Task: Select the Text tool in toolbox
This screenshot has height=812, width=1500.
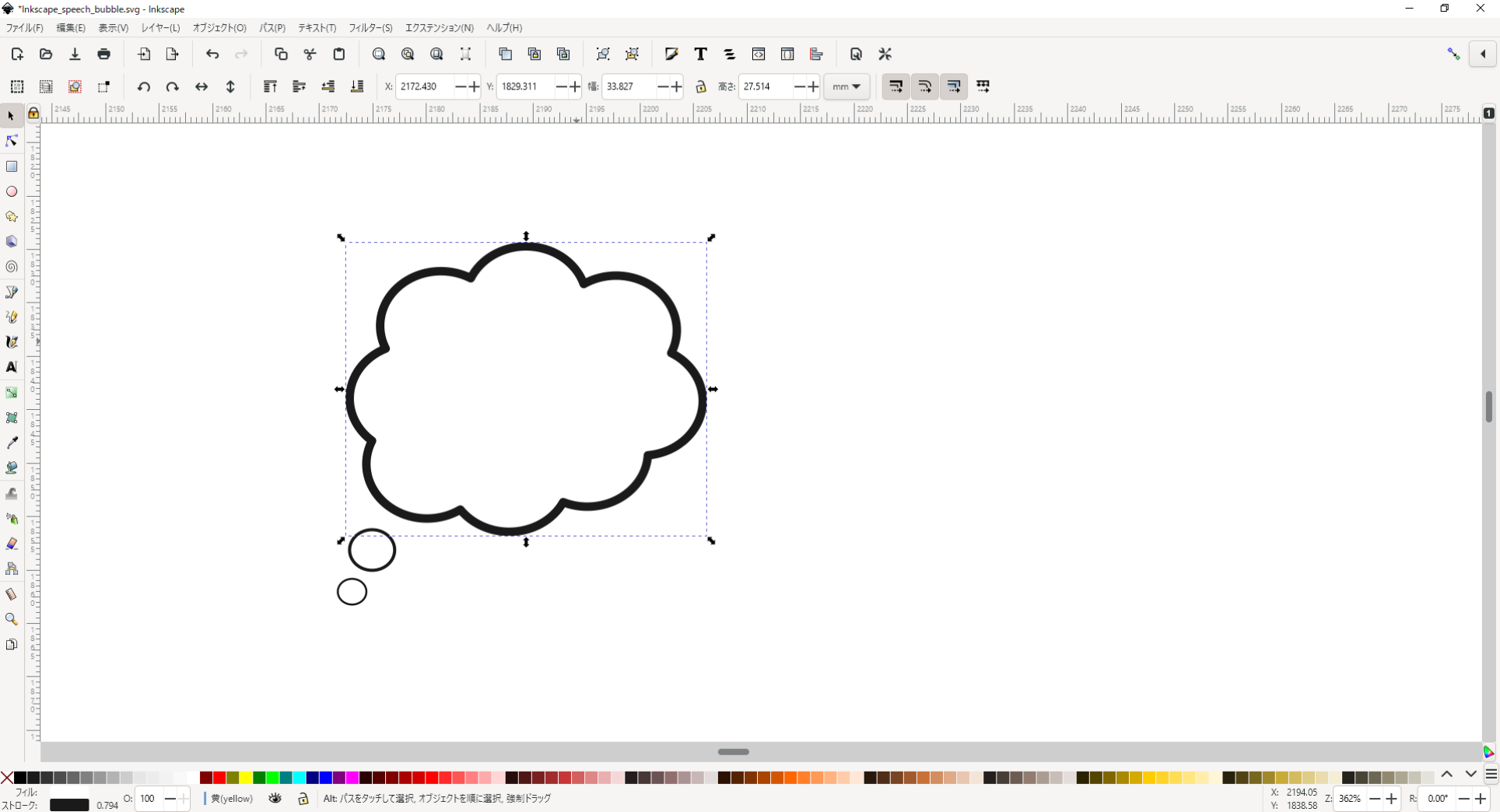Action: 12,367
